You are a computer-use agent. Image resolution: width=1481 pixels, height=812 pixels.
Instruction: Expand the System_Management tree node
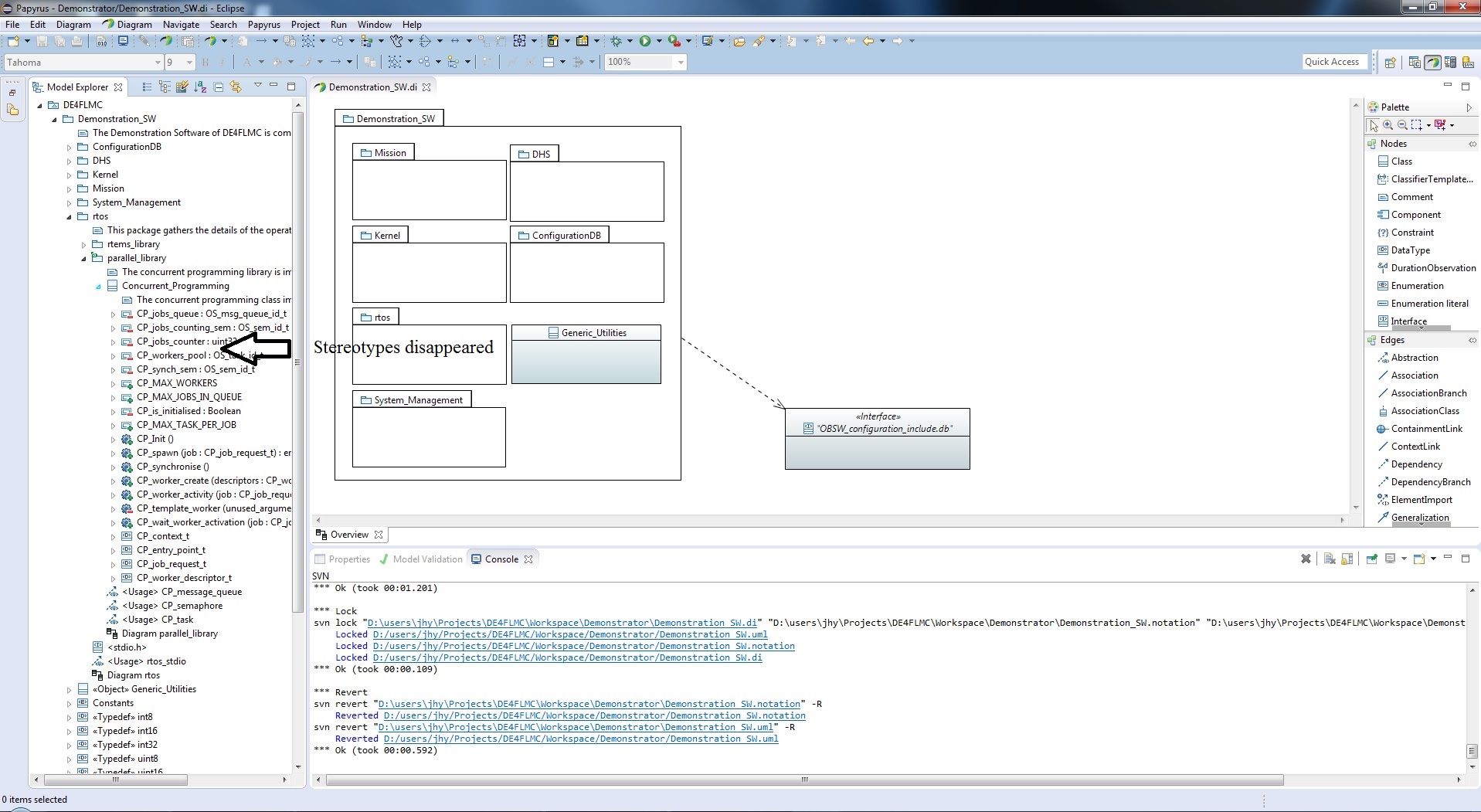[69, 202]
